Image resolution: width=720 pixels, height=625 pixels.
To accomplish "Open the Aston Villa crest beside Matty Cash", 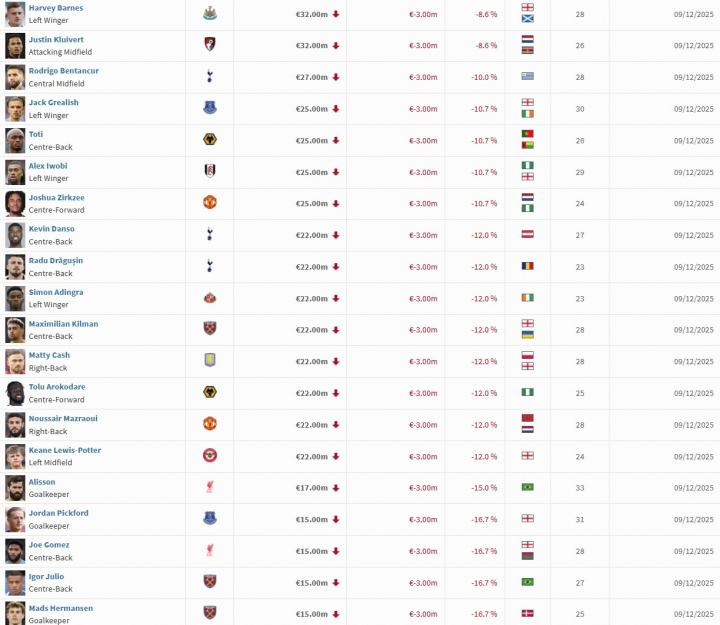I will (209, 361).
